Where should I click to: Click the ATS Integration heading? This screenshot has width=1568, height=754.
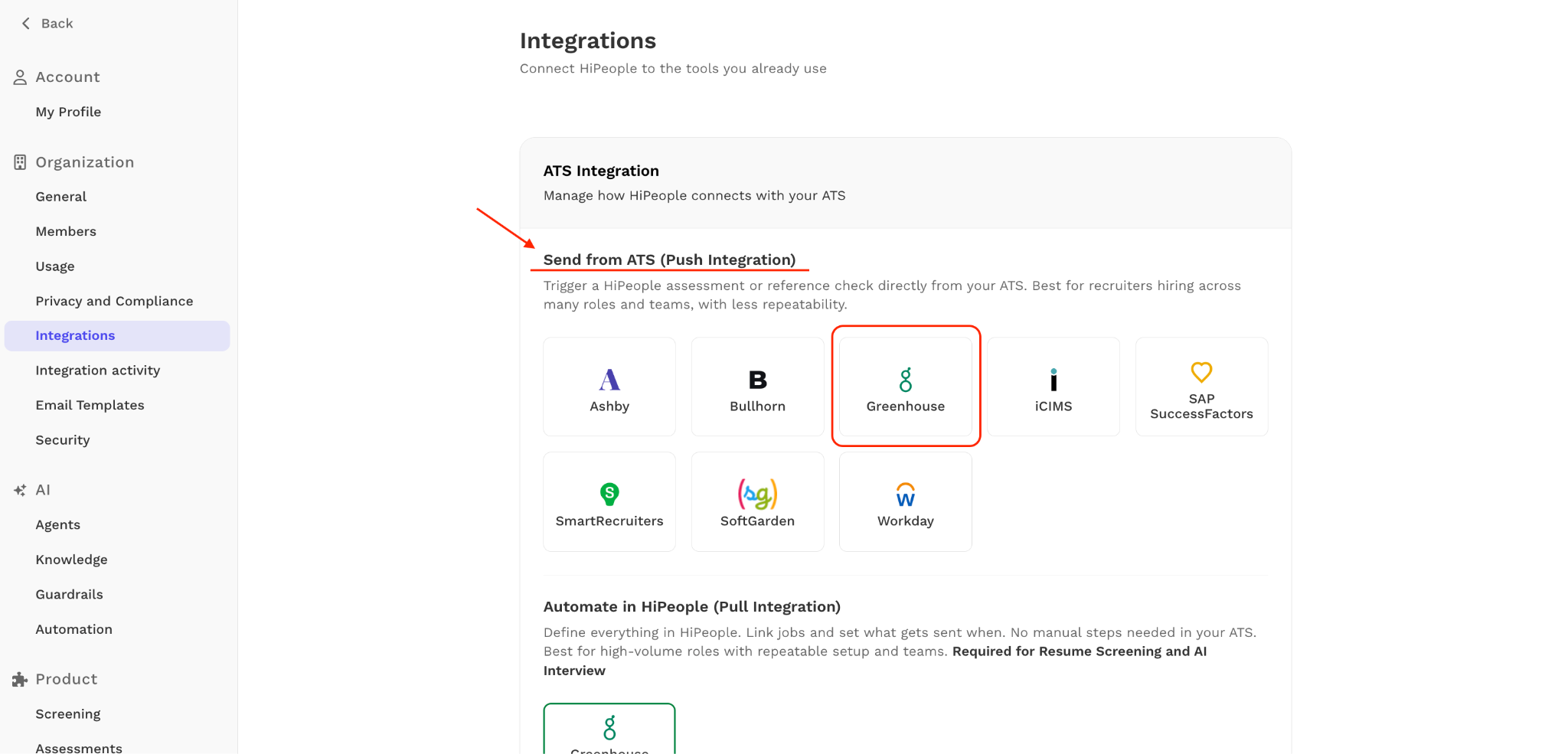[x=601, y=171]
